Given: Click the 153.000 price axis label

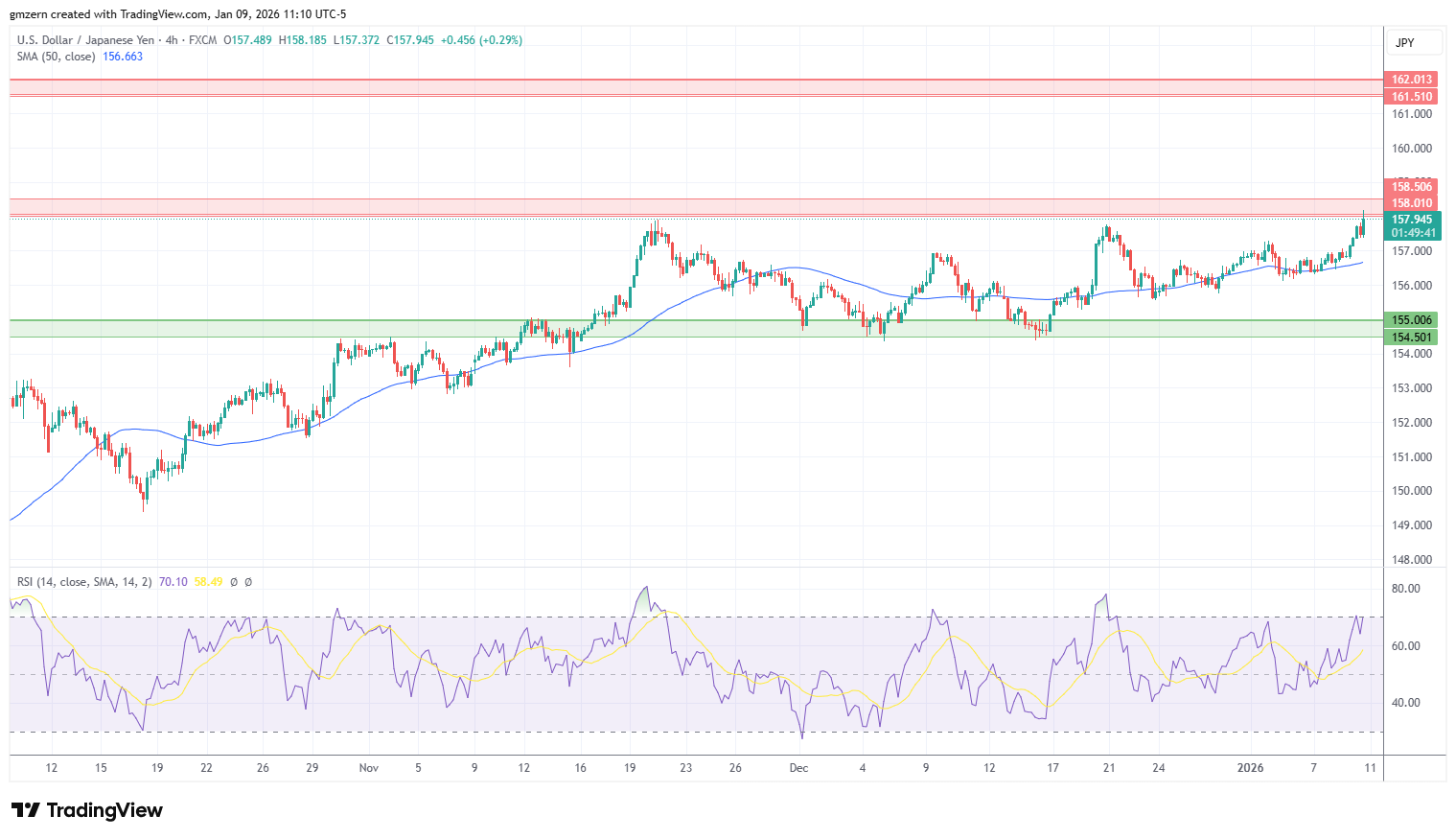Looking at the screenshot, I should coord(1412,388).
